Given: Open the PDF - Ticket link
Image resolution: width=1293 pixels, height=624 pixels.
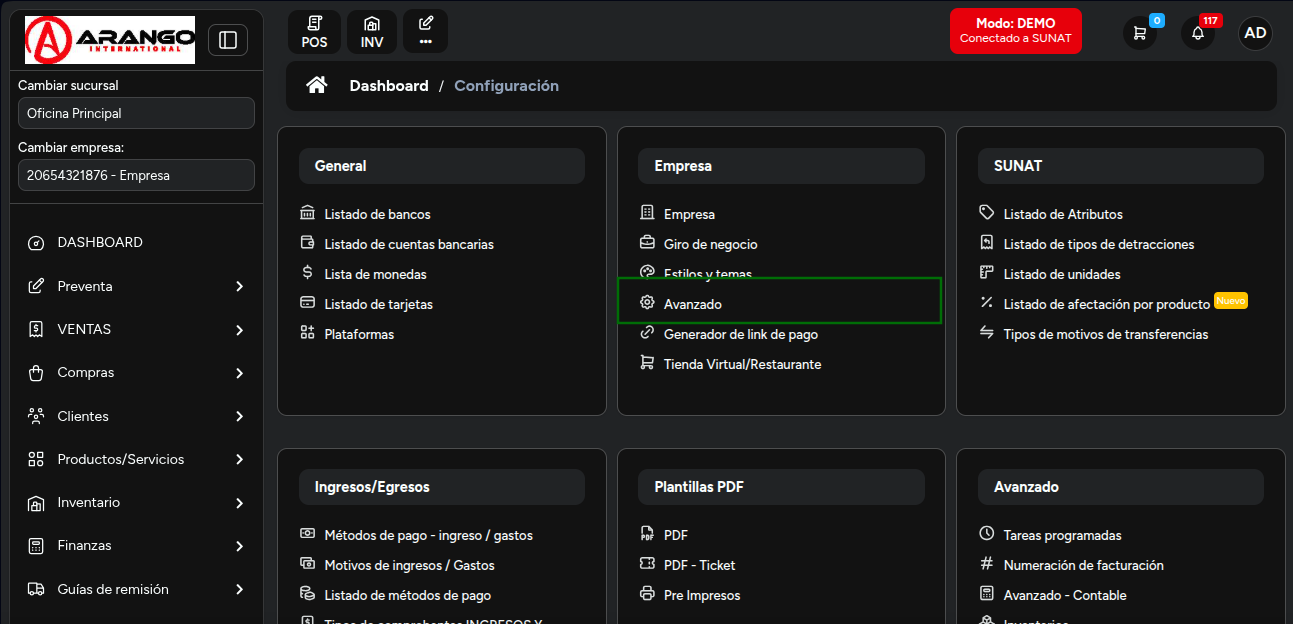Looking at the screenshot, I should 700,565.
